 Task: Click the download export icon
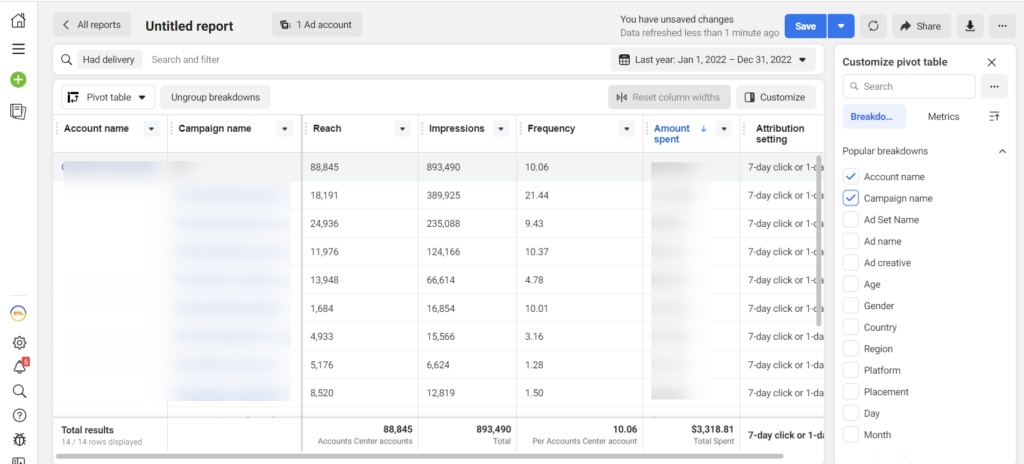click(x=970, y=26)
